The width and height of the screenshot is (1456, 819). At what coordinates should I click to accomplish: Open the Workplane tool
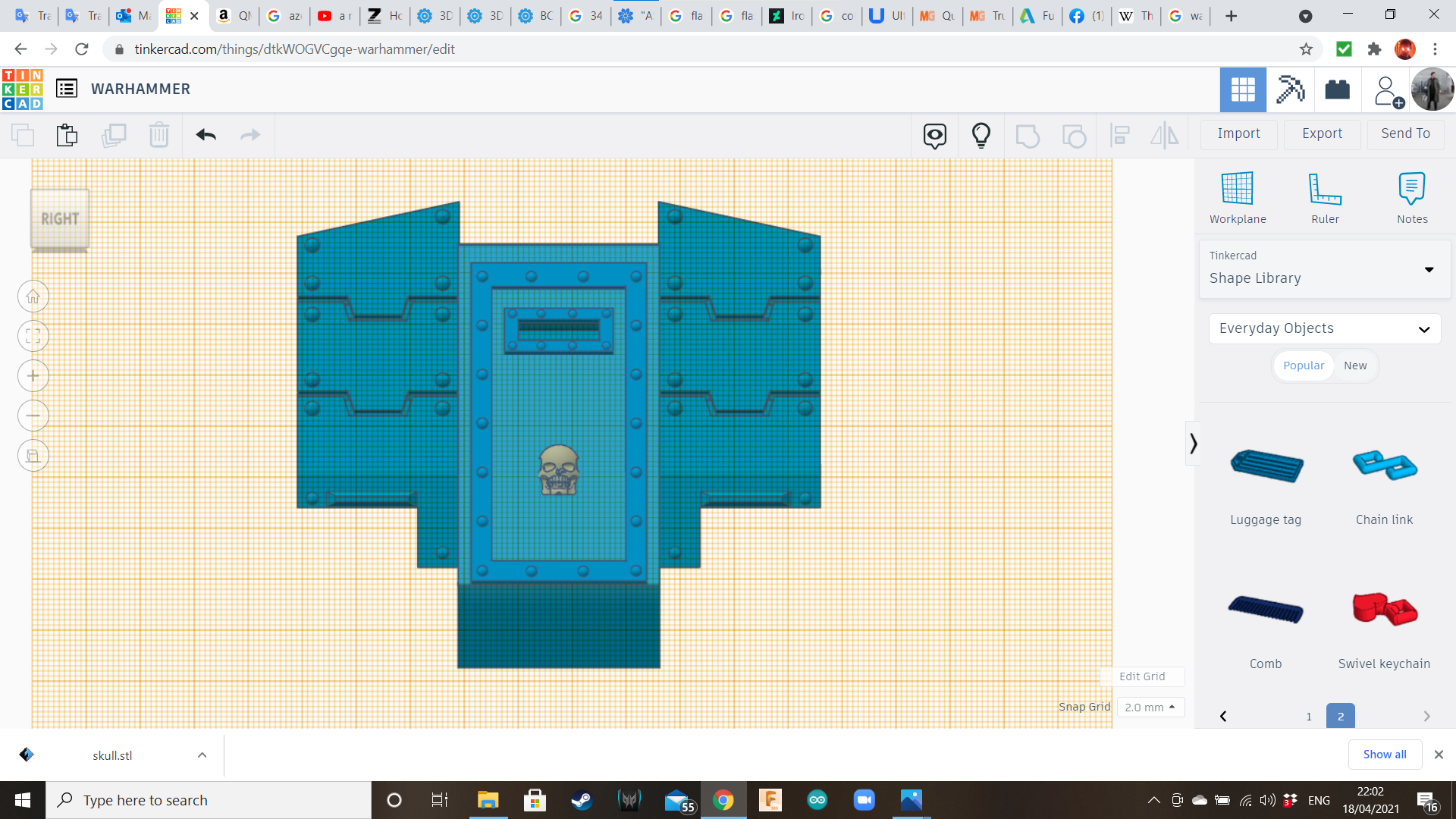click(x=1237, y=197)
